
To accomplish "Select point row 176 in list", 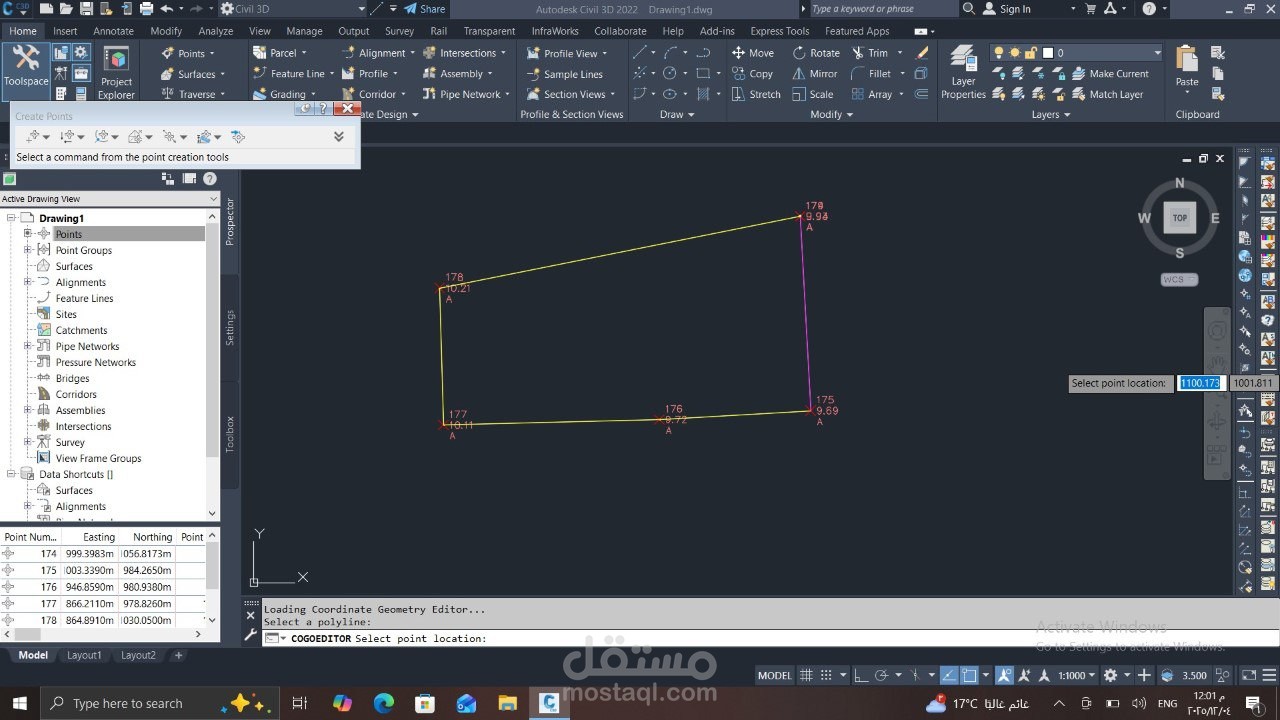I will [x=104, y=587].
